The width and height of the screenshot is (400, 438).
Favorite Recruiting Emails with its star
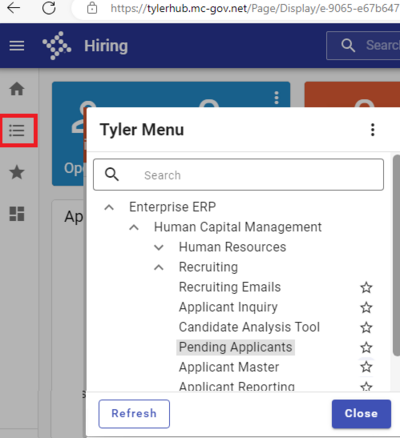tap(366, 287)
